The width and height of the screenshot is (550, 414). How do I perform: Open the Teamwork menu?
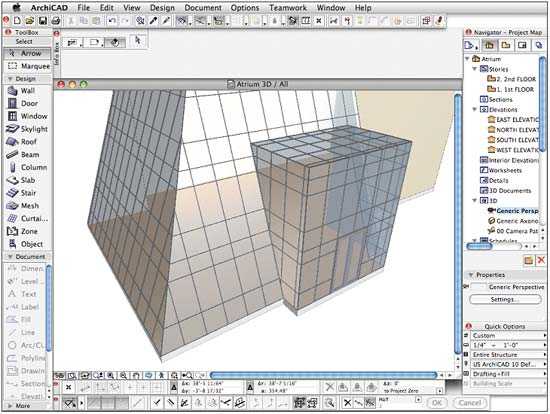288,7
